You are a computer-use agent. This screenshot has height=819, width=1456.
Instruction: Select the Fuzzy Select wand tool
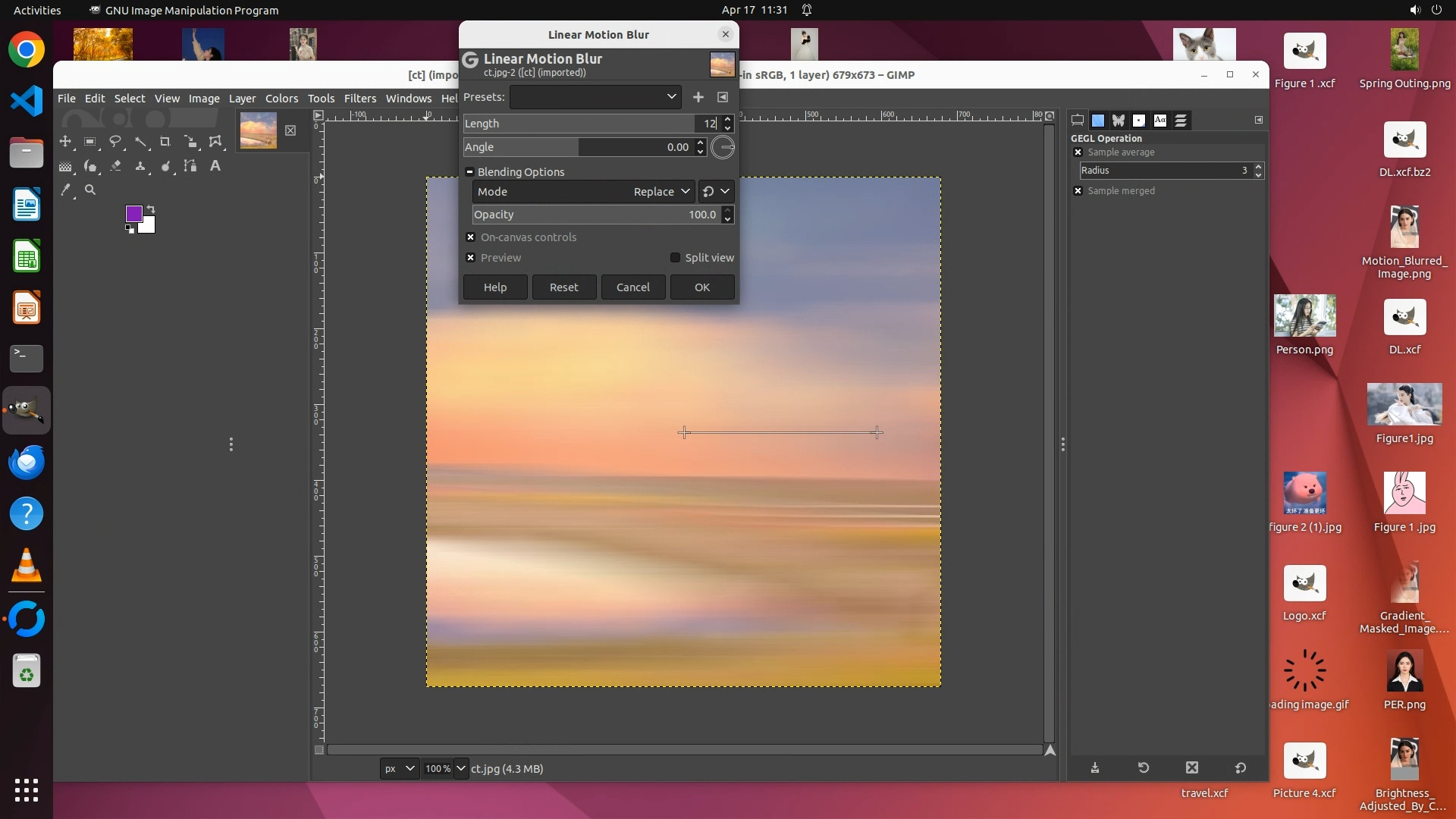tap(140, 142)
